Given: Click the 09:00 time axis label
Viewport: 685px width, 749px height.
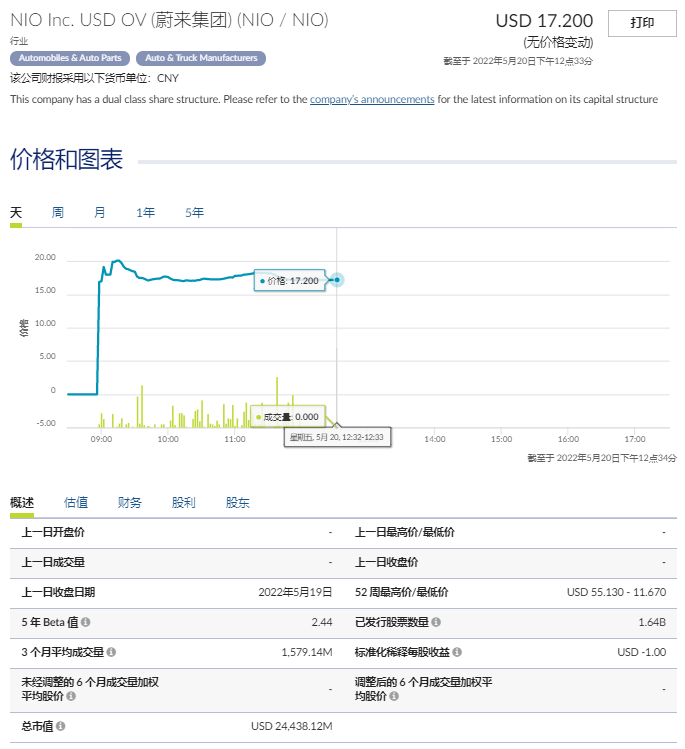Looking at the screenshot, I should click(x=101, y=439).
